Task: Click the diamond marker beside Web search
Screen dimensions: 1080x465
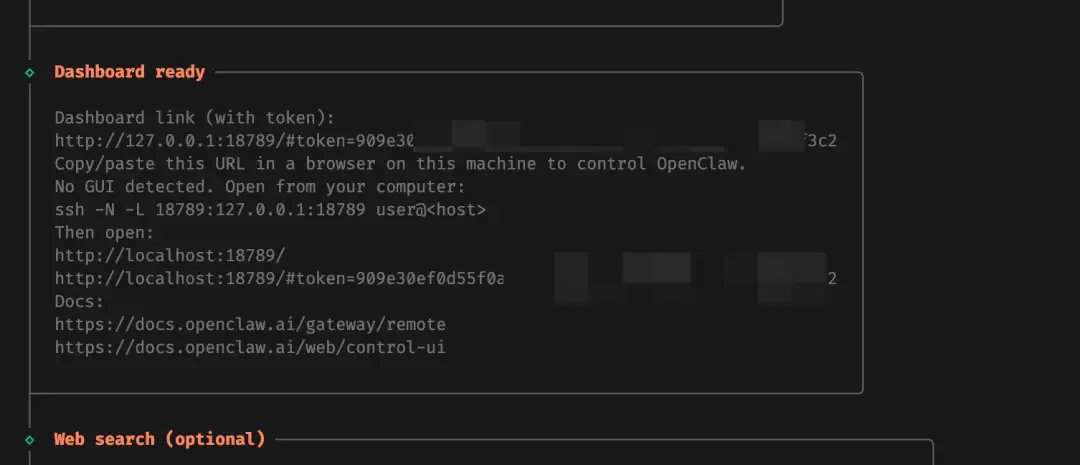Action: (x=30, y=439)
